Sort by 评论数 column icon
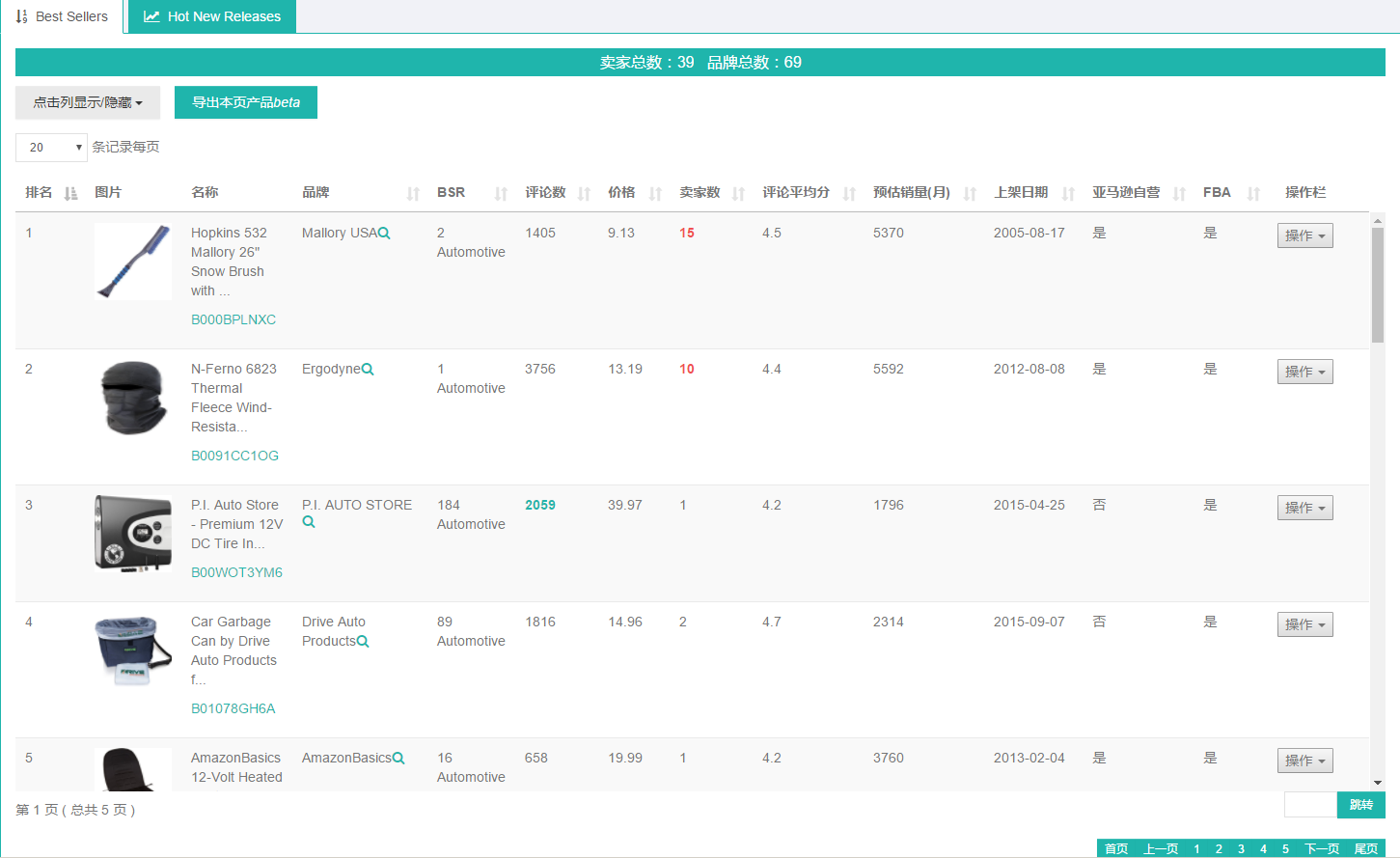 (584, 193)
